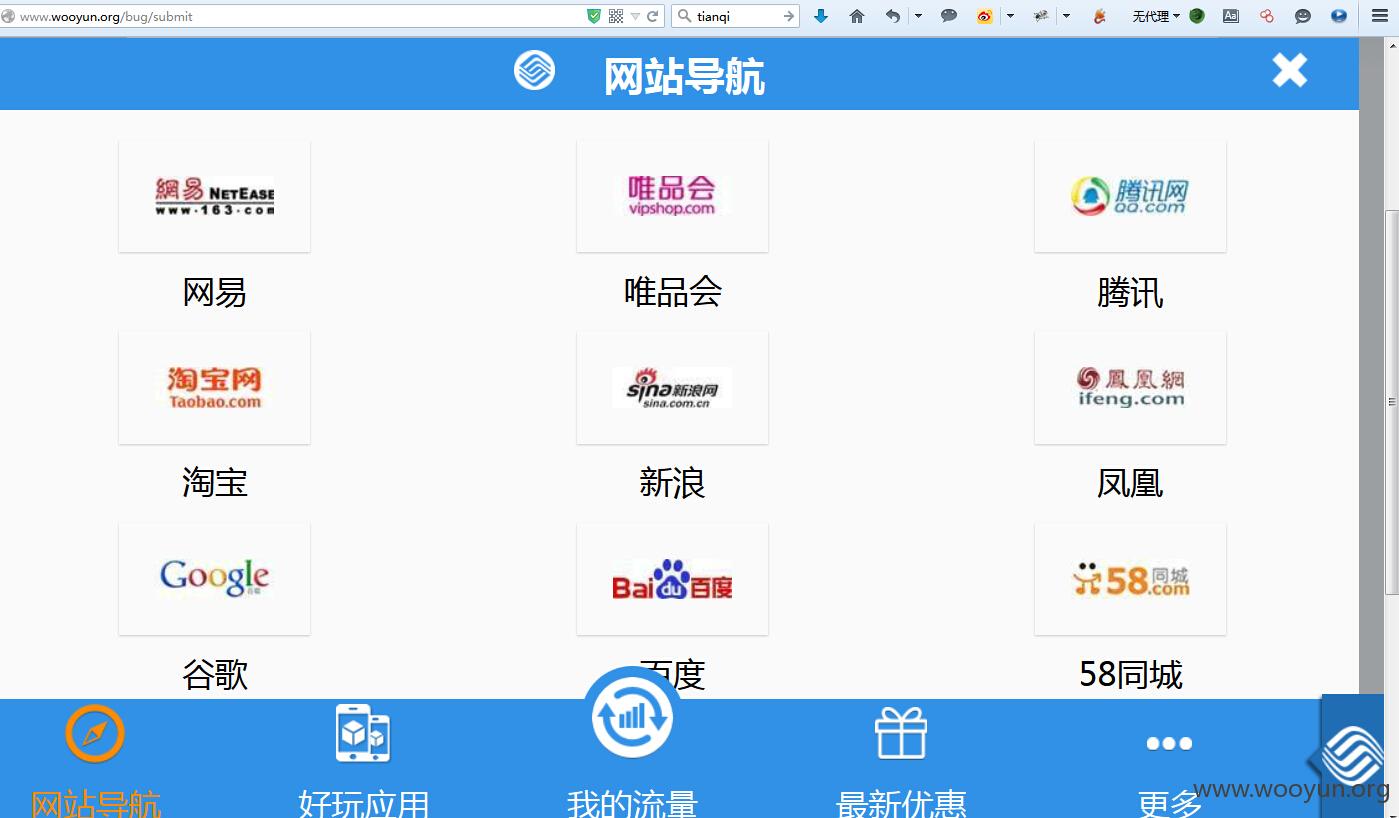Image resolution: width=1399 pixels, height=818 pixels.
Task: Click the 谷歌 text label
Action: 214,675
